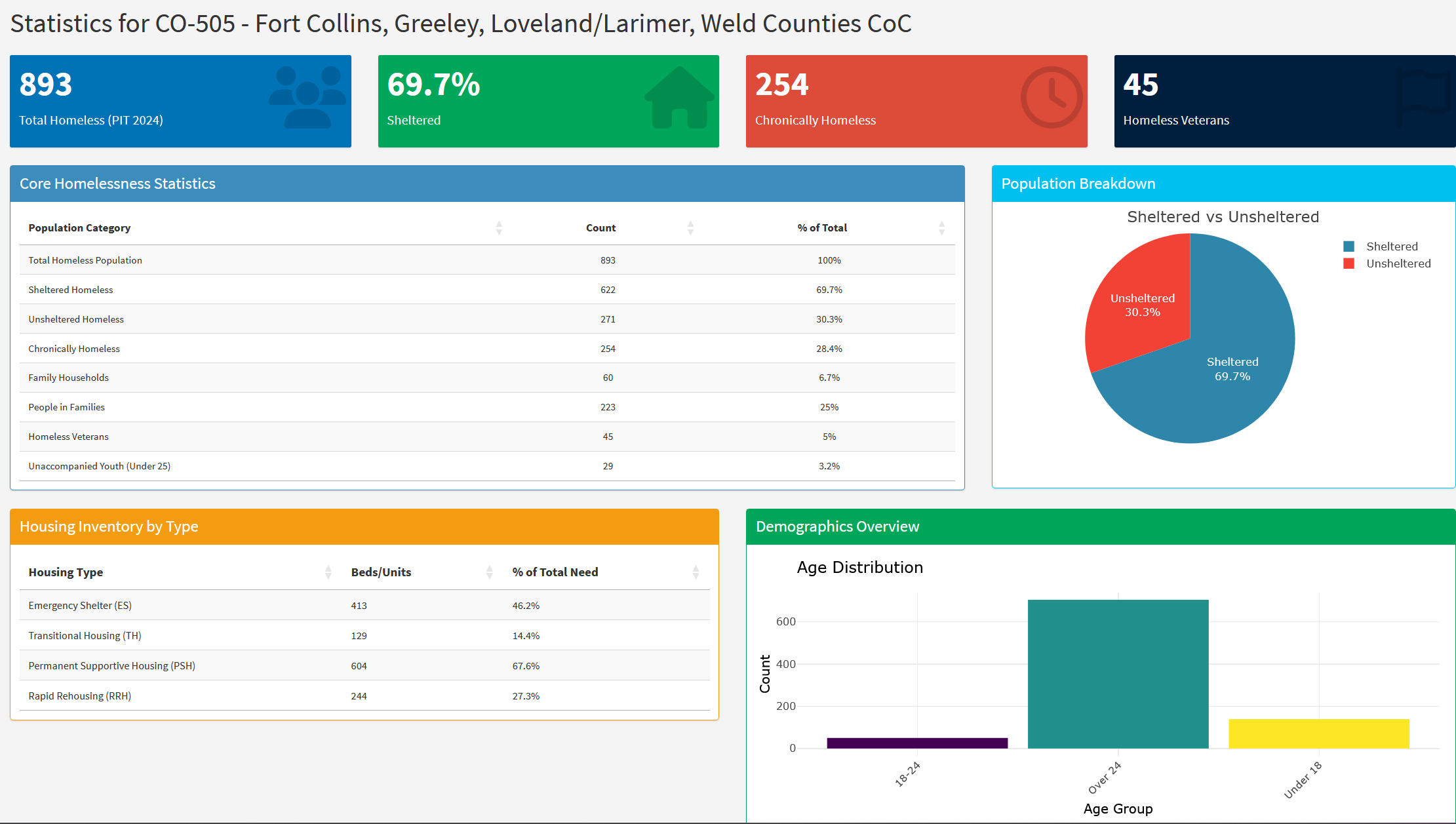Click the Unsheltered 30.3% pie slice

(x=1143, y=305)
